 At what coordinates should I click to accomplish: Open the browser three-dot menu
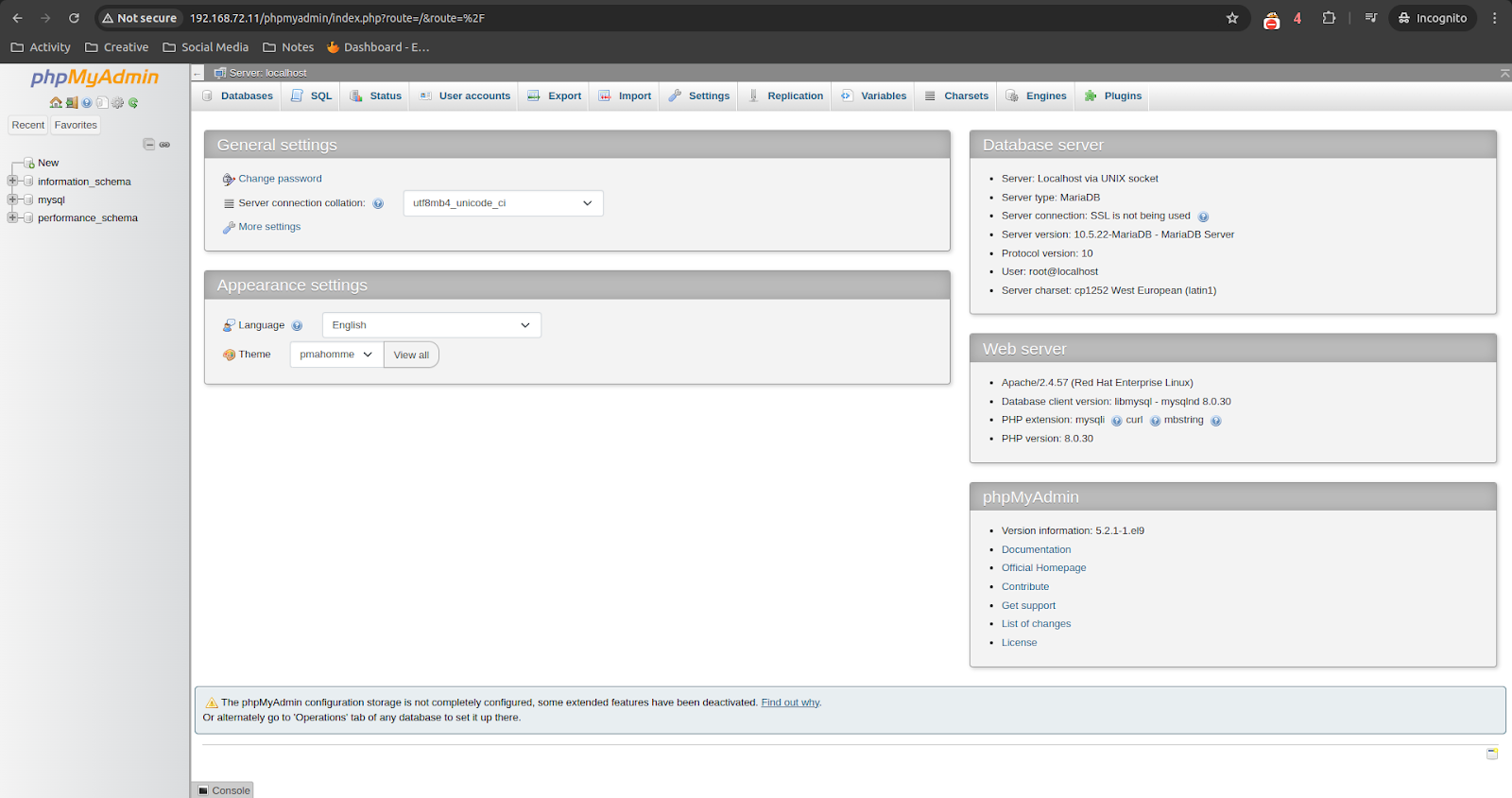(x=1494, y=18)
